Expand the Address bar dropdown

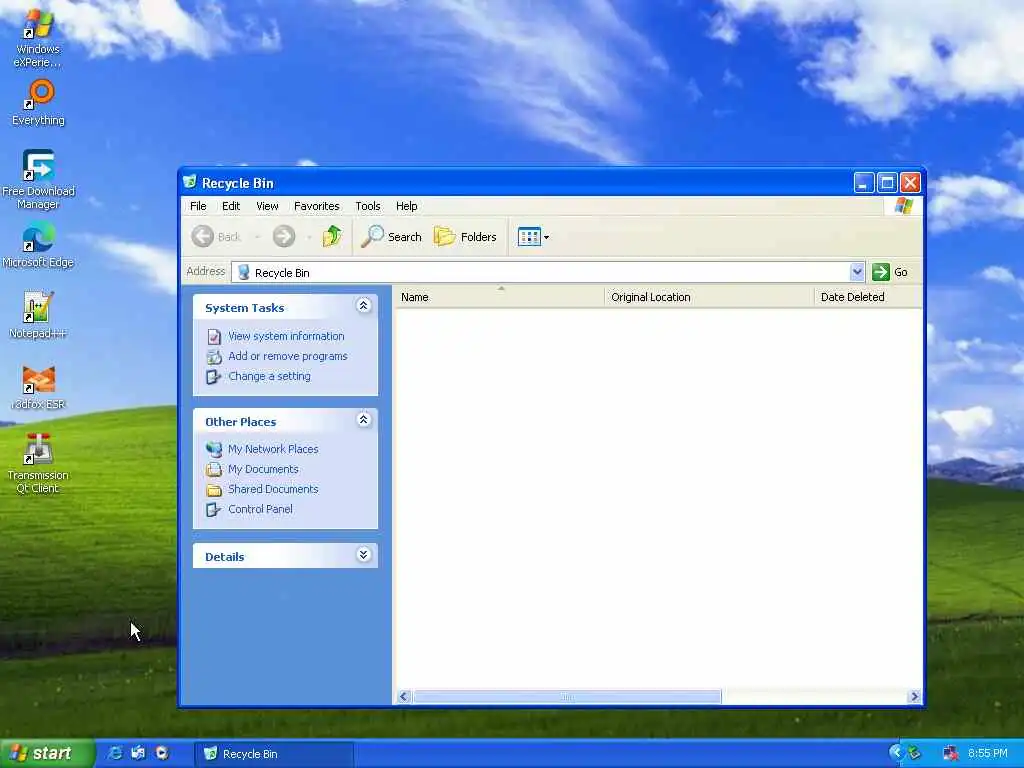coord(857,272)
